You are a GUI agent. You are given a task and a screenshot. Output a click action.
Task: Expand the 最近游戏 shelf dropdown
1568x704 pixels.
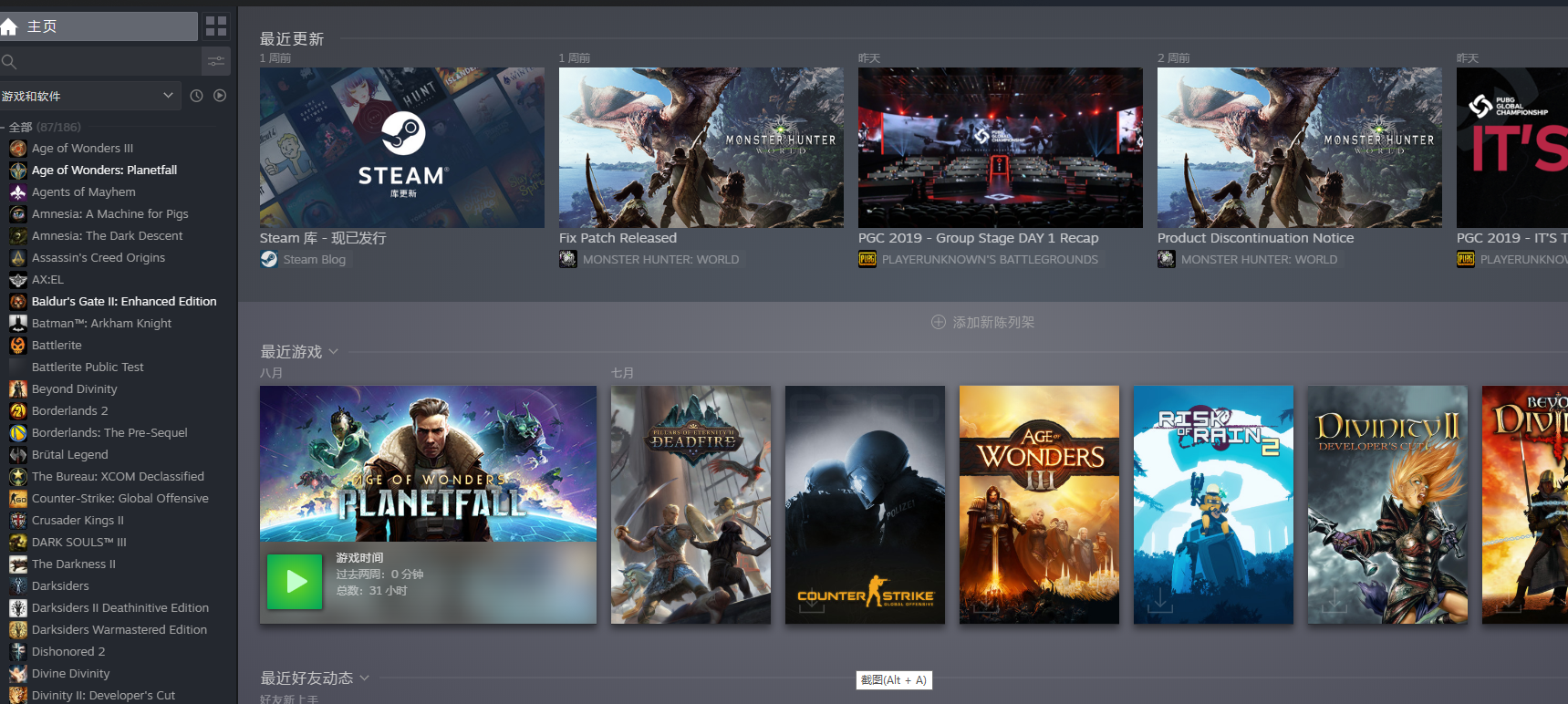pyautogui.click(x=333, y=352)
